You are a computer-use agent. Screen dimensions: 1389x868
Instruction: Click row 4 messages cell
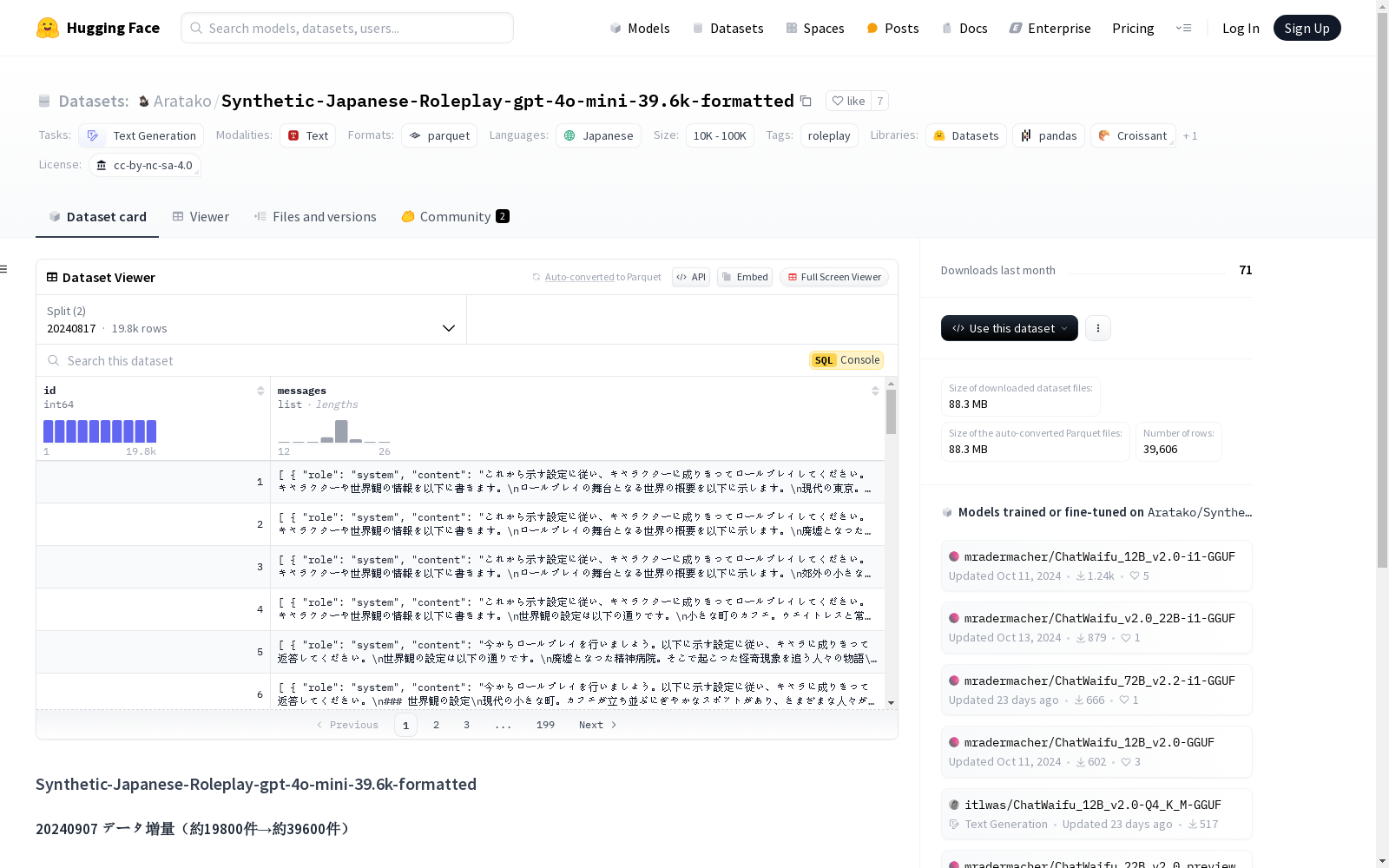click(577, 609)
